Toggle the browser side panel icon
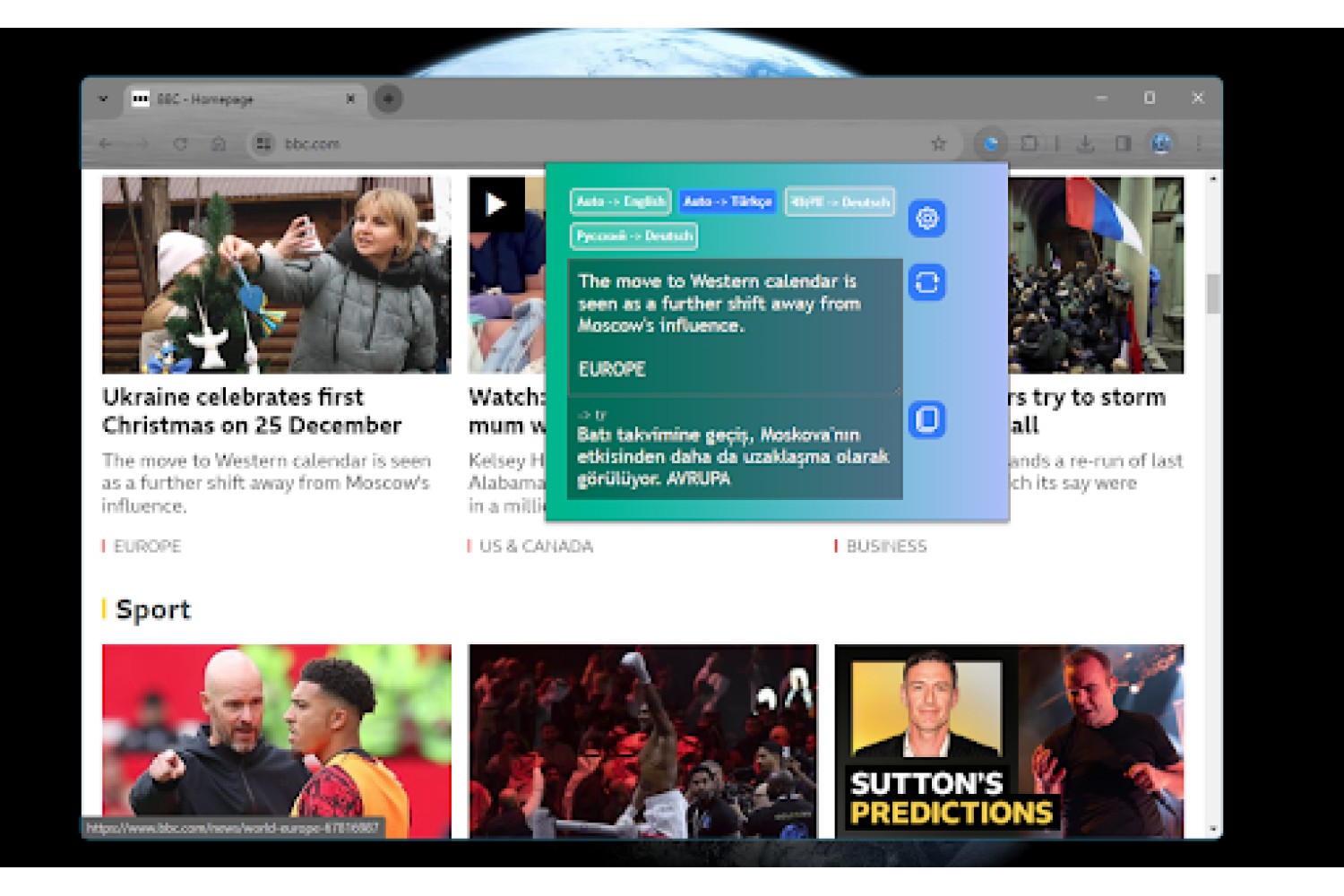This screenshot has width=1344, height=896. [1123, 143]
